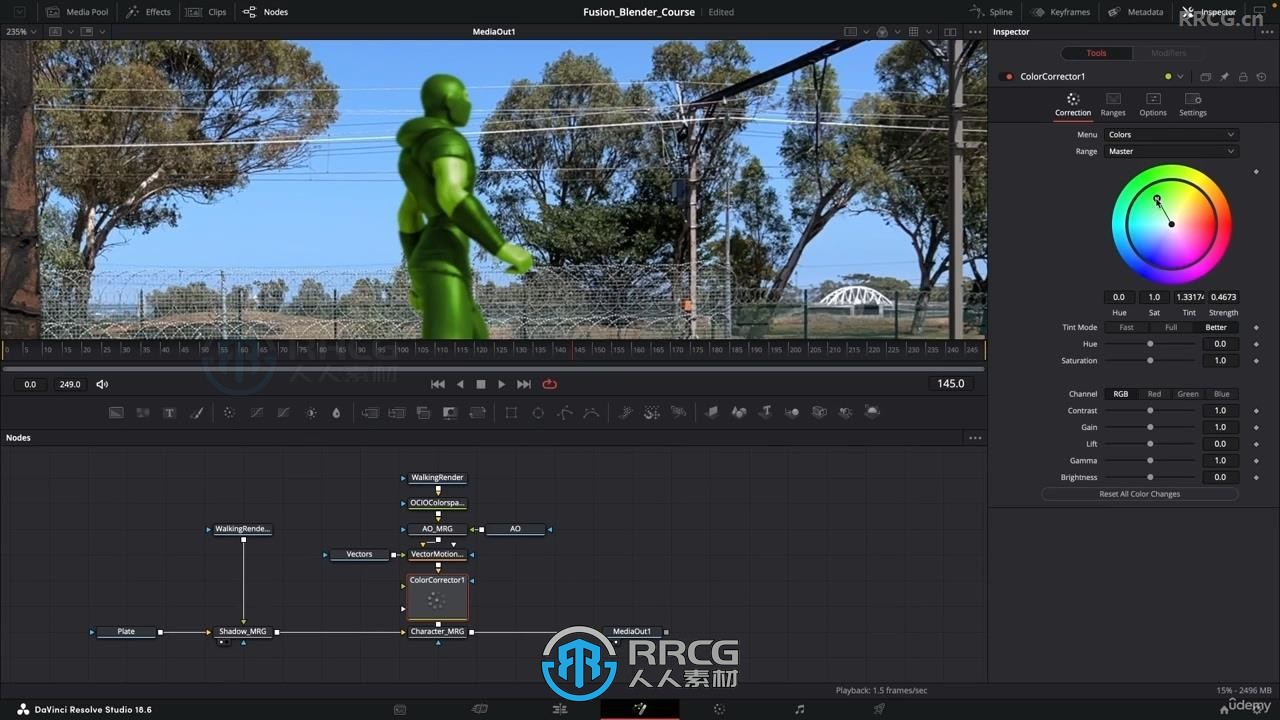Add an Ellipse mask from the toolbar
Image resolution: width=1280 pixels, height=720 pixels.
(x=538, y=412)
